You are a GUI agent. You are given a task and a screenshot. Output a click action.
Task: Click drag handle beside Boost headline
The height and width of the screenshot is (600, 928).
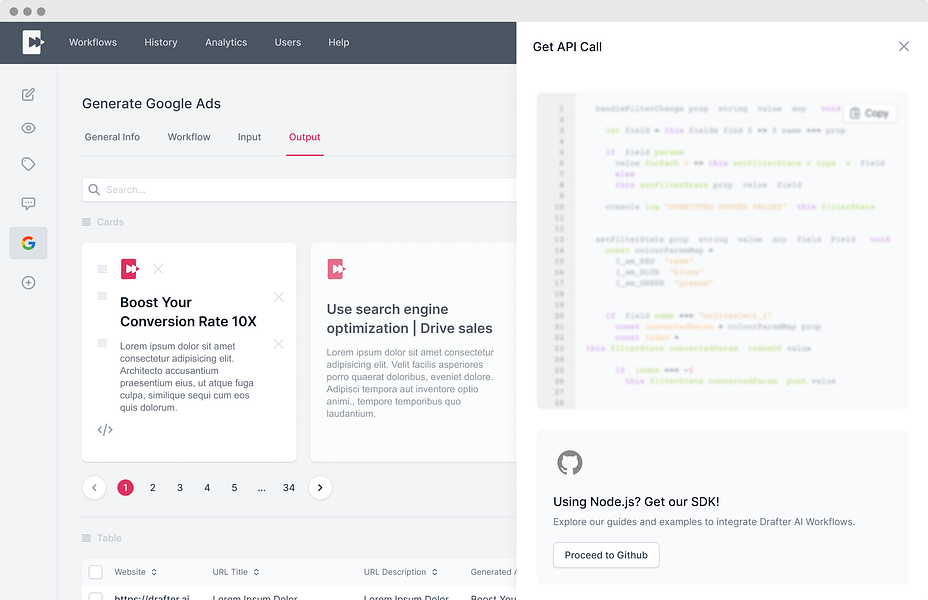click(x=102, y=296)
